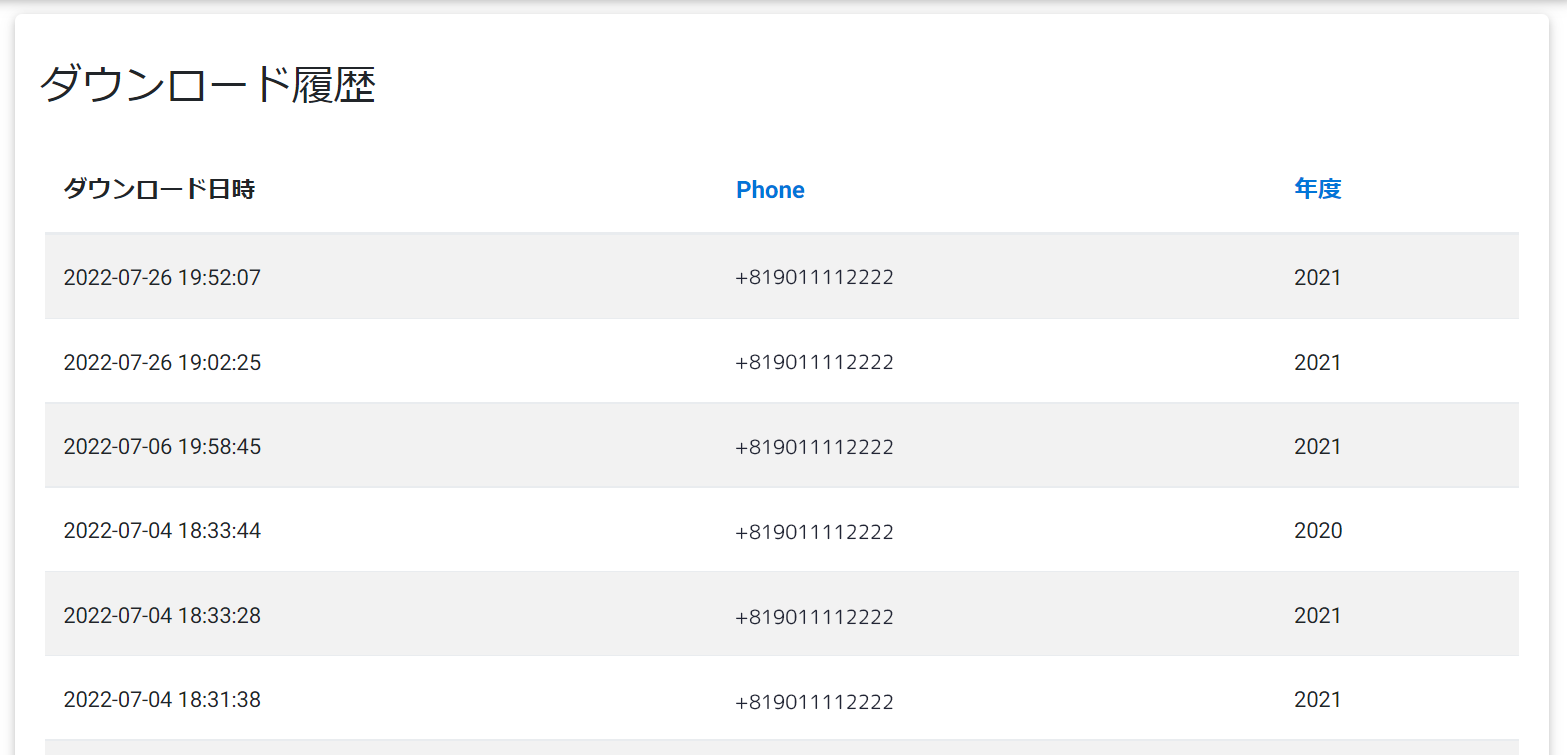Screen dimensions: 1567x755
Task: Select the 2022-07-26 19:52:07 timestamp cell
Action: point(162,277)
